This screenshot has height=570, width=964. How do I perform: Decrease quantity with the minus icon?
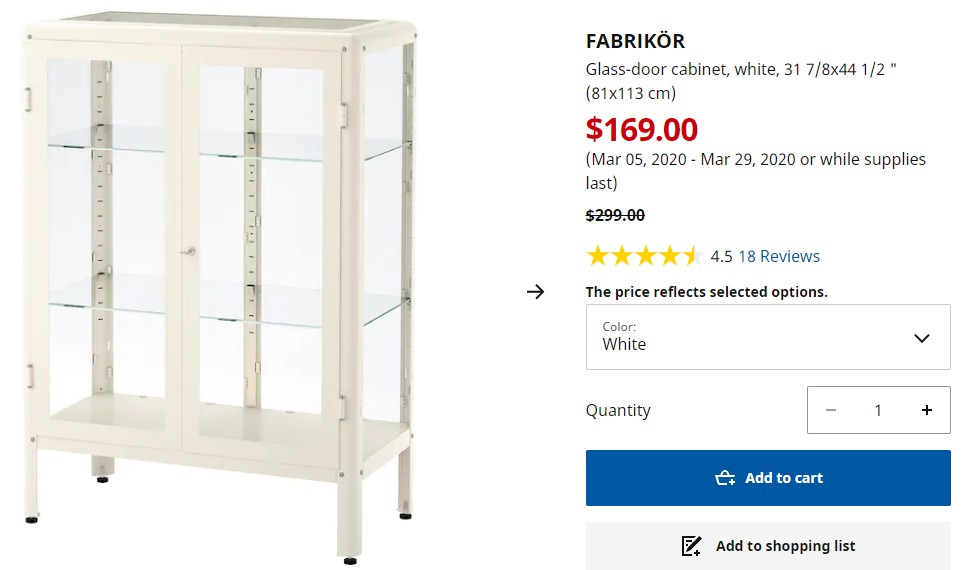(831, 410)
